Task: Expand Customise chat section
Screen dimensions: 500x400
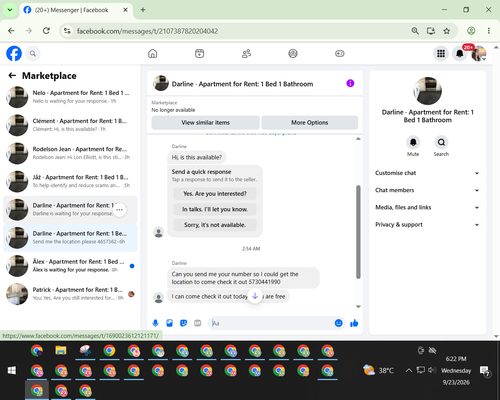Action: (x=427, y=173)
